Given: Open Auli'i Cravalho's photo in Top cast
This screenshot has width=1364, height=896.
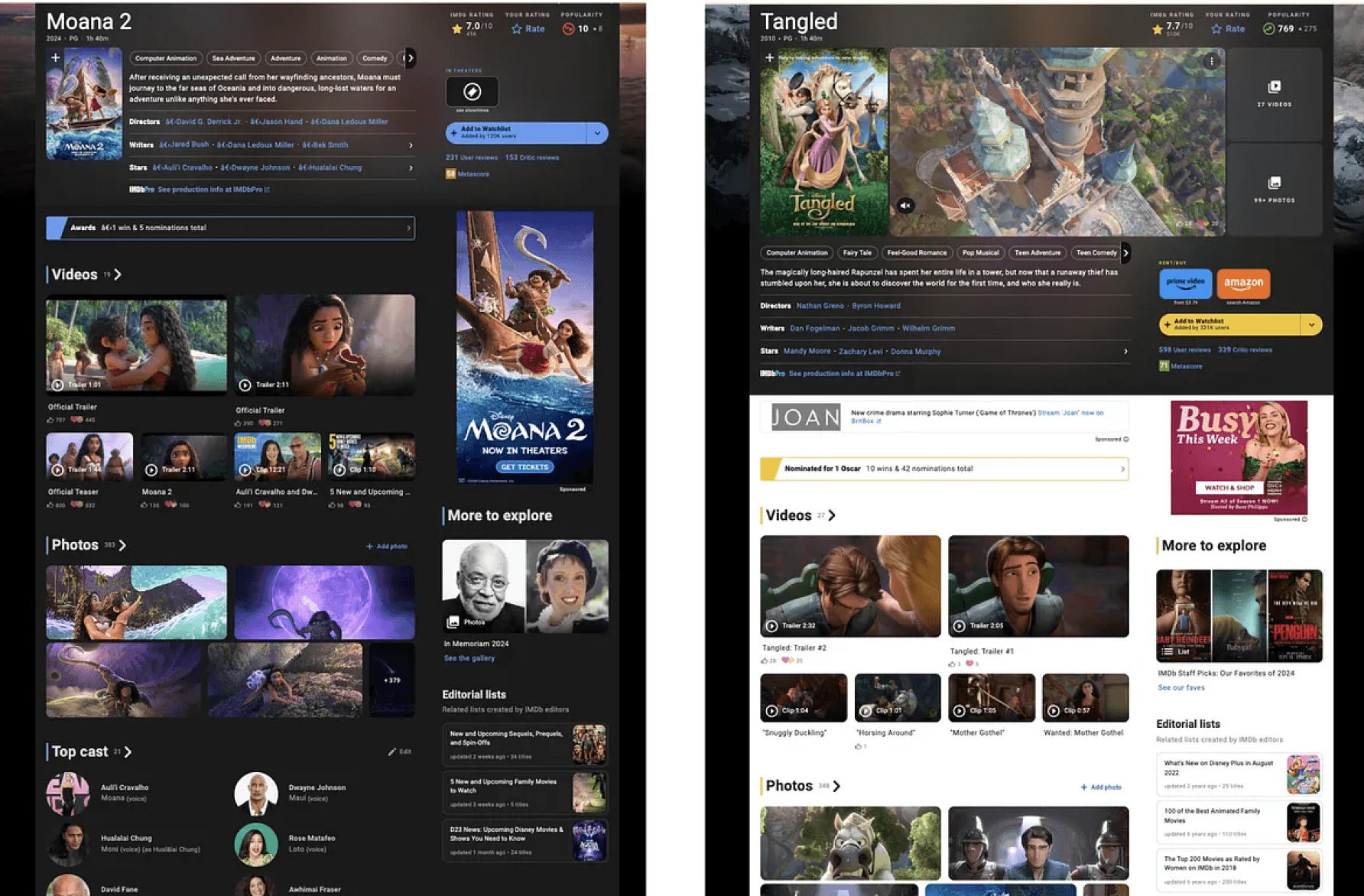Looking at the screenshot, I should click(x=68, y=794).
